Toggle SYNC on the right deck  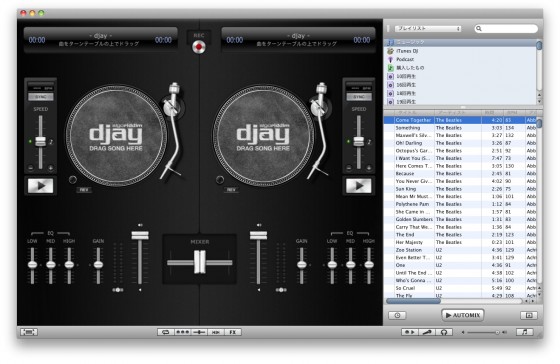tap(359, 97)
